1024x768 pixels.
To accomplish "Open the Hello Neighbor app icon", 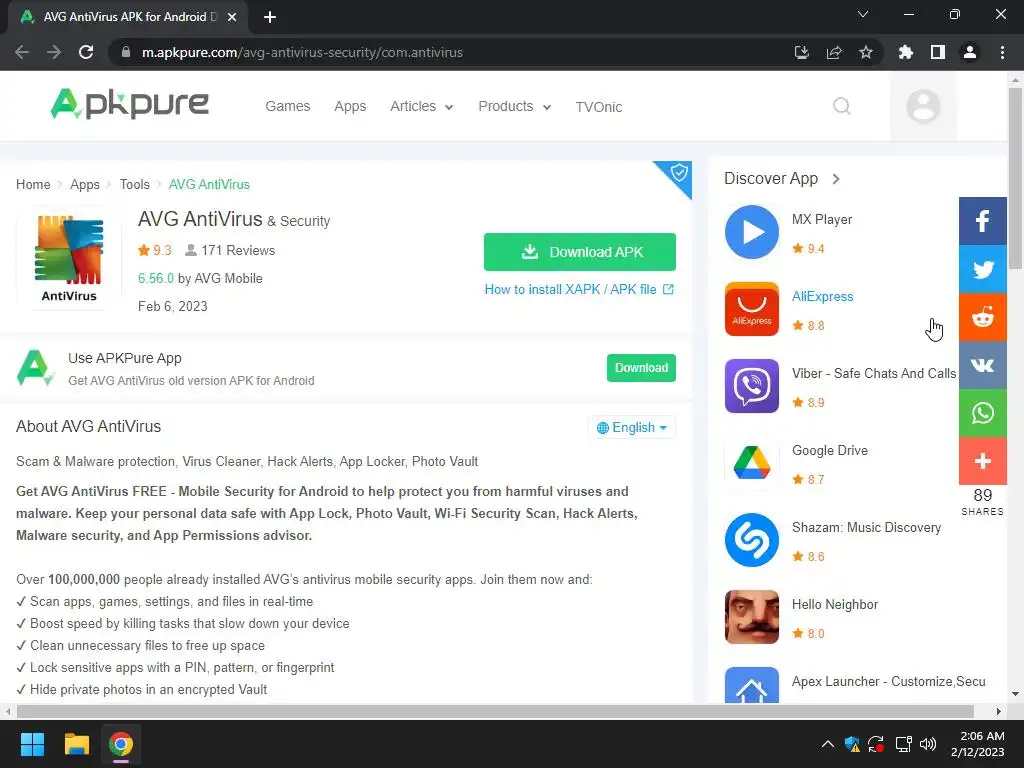I will (x=752, y=617).
